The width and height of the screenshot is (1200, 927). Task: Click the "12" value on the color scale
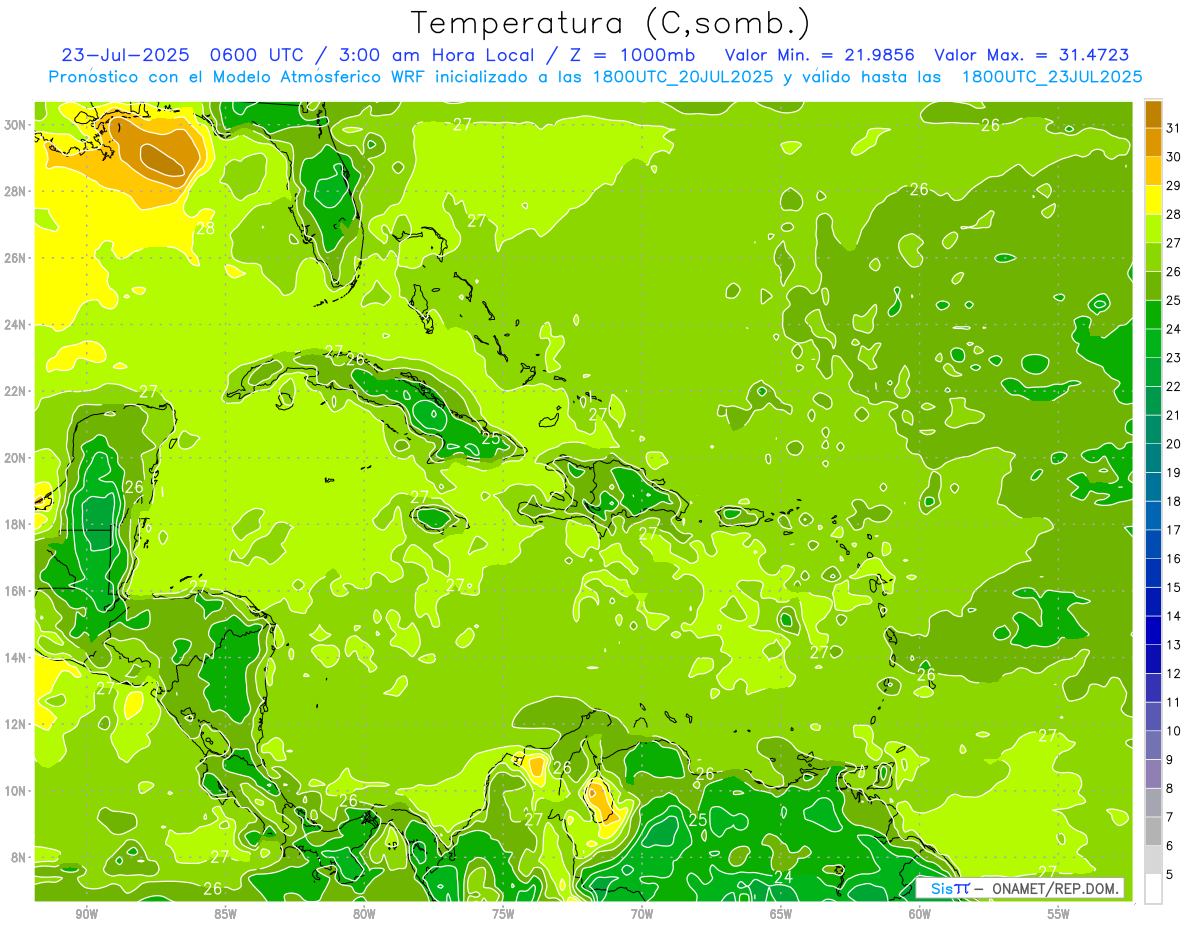click(1173, 673)
